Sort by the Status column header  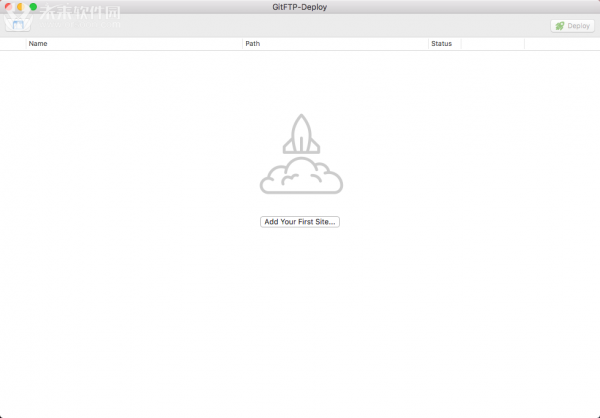pyautogui.click(x=445, y=44)
